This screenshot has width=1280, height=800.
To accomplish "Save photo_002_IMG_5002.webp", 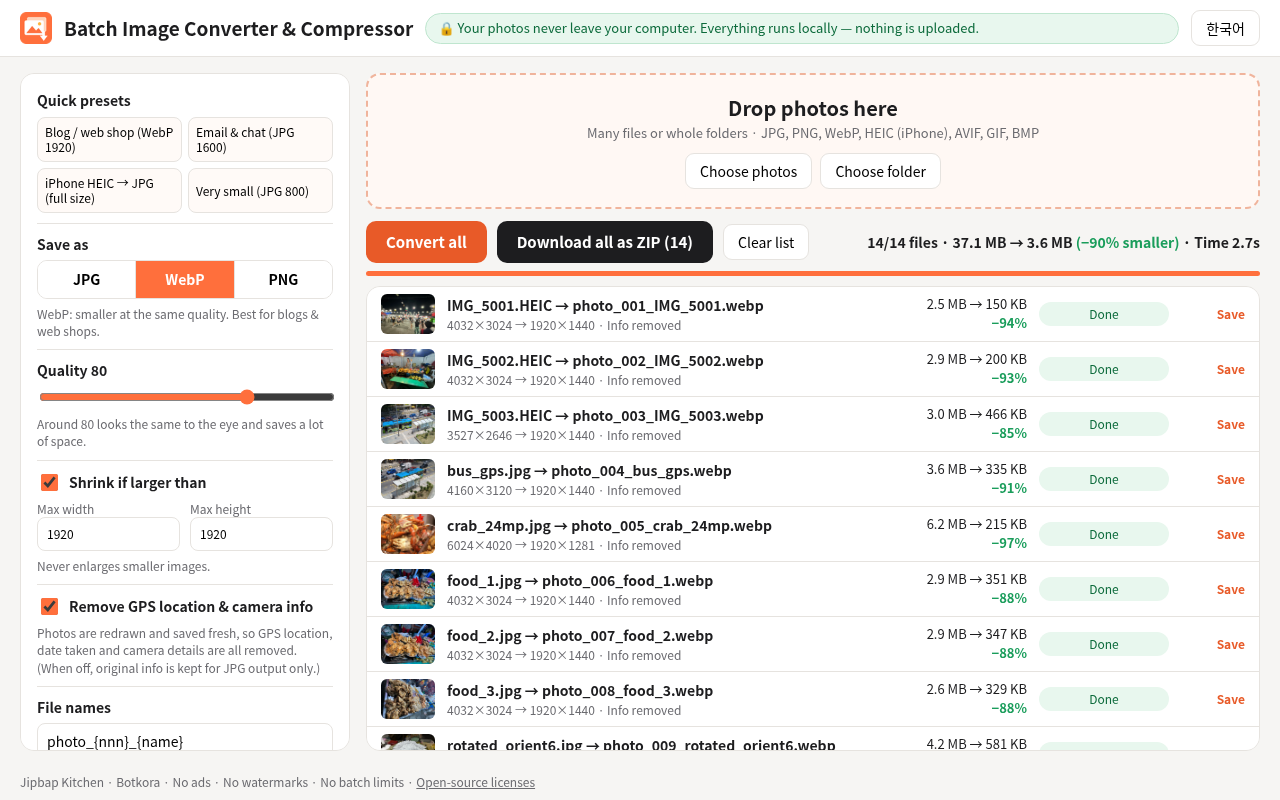I will coord(1230,369).
